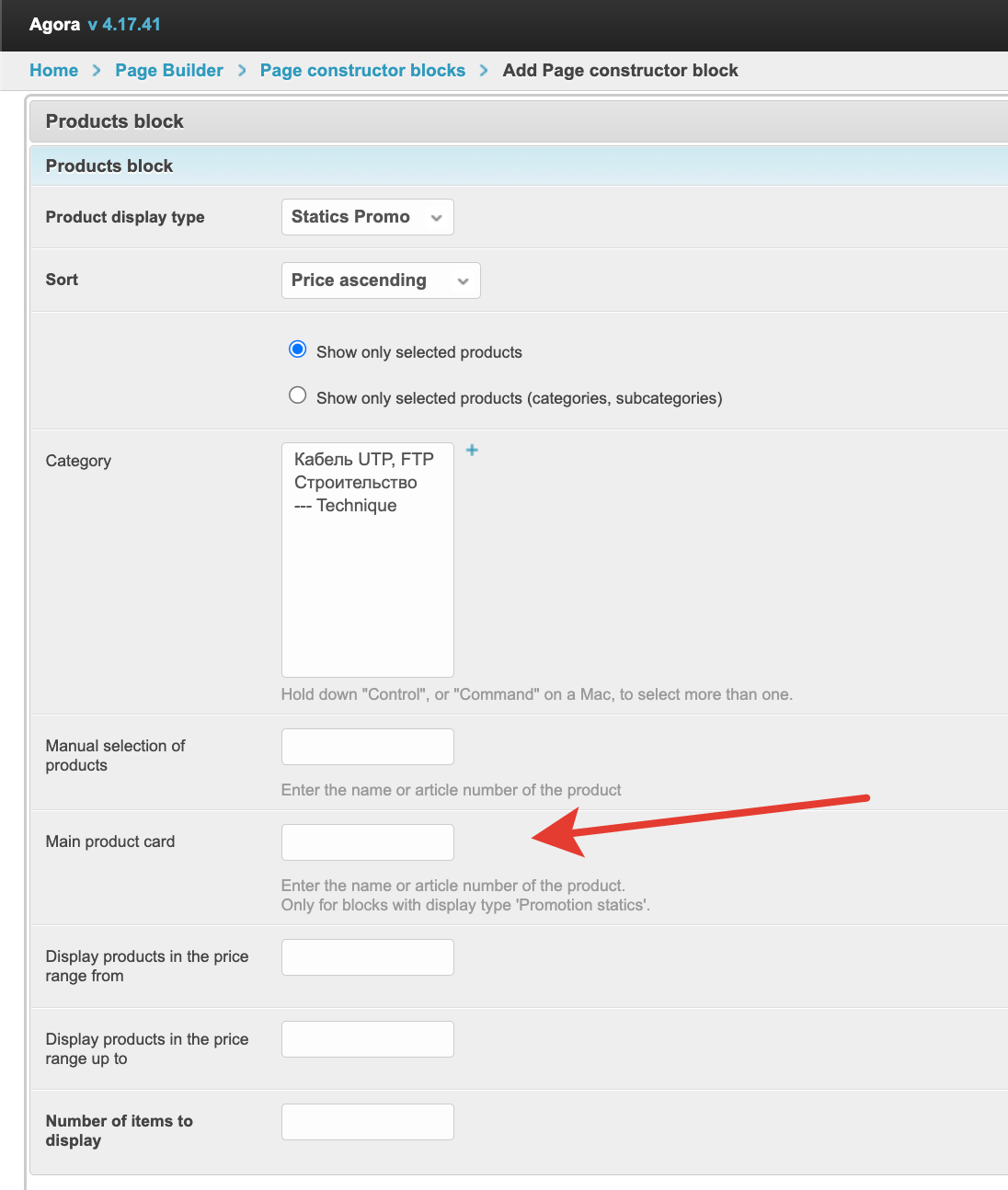This screenshot has width=1008, height=1190.
Task: Select 'Show only selected products (categories, subcategories)' option
Action: tap(297, 395)
